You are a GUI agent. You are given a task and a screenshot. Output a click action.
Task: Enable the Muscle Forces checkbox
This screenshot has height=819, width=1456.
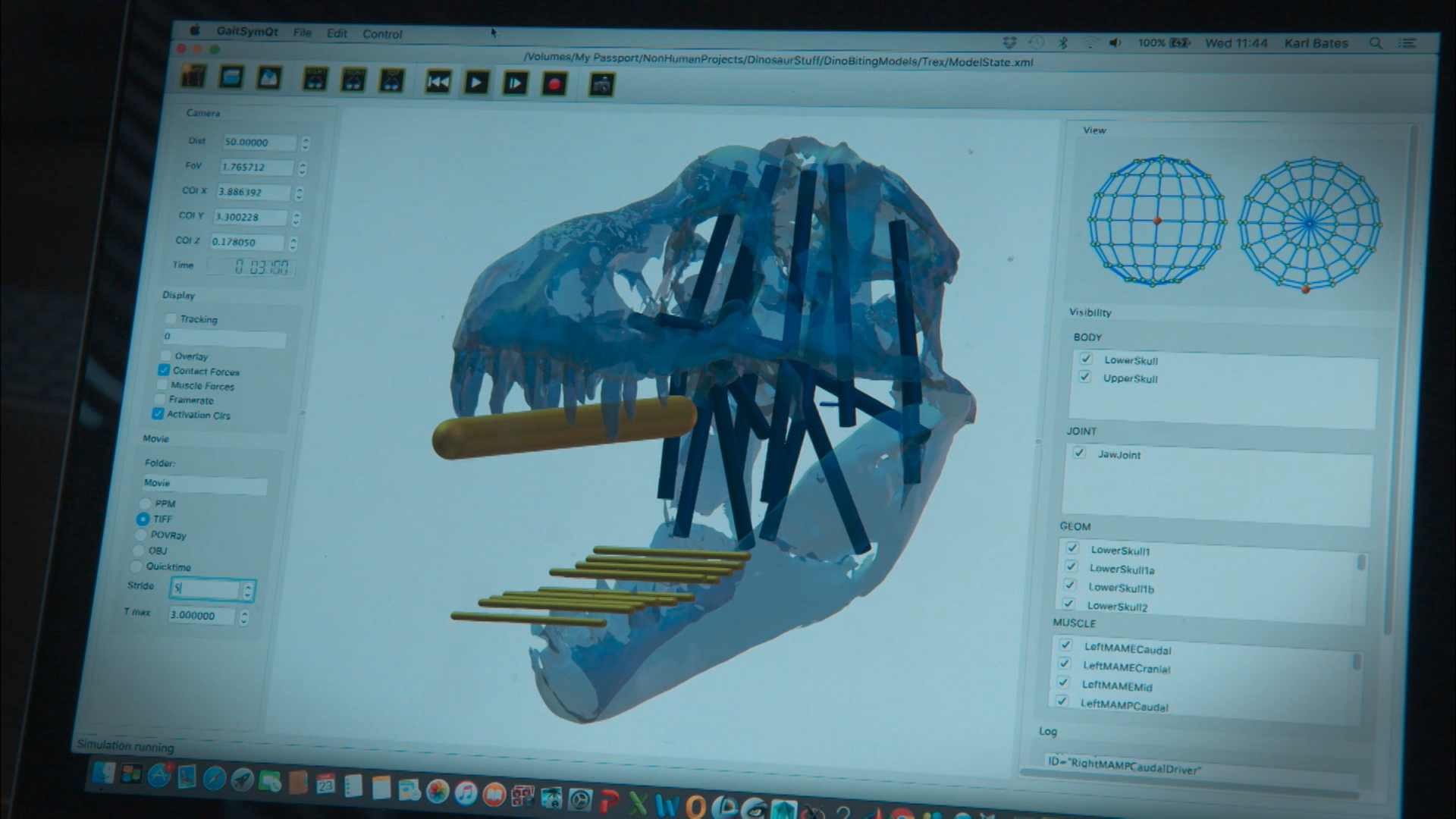tap(162, 384)
